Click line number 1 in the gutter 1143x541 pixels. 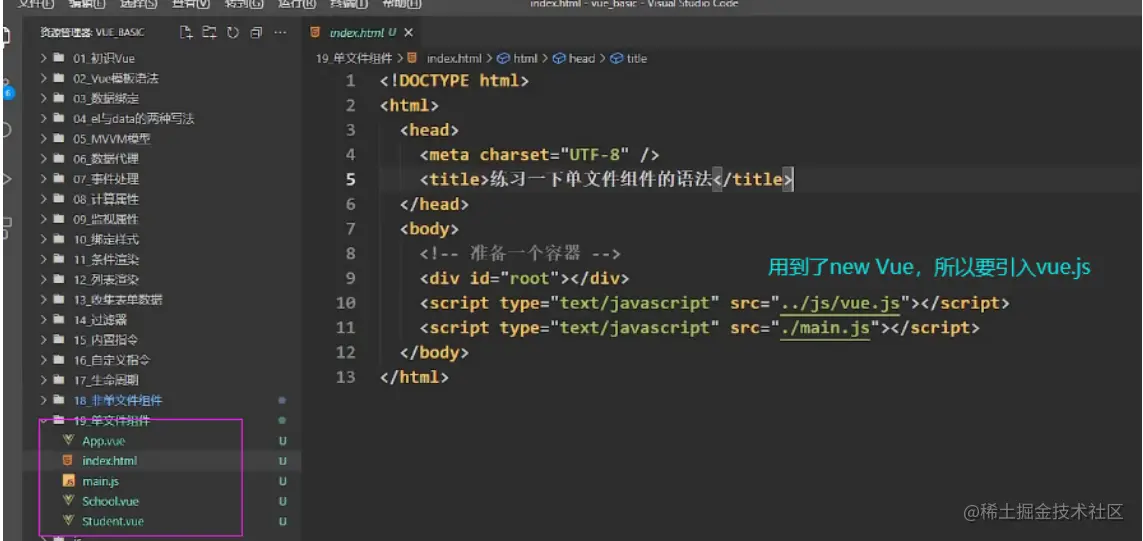point(351,80)
